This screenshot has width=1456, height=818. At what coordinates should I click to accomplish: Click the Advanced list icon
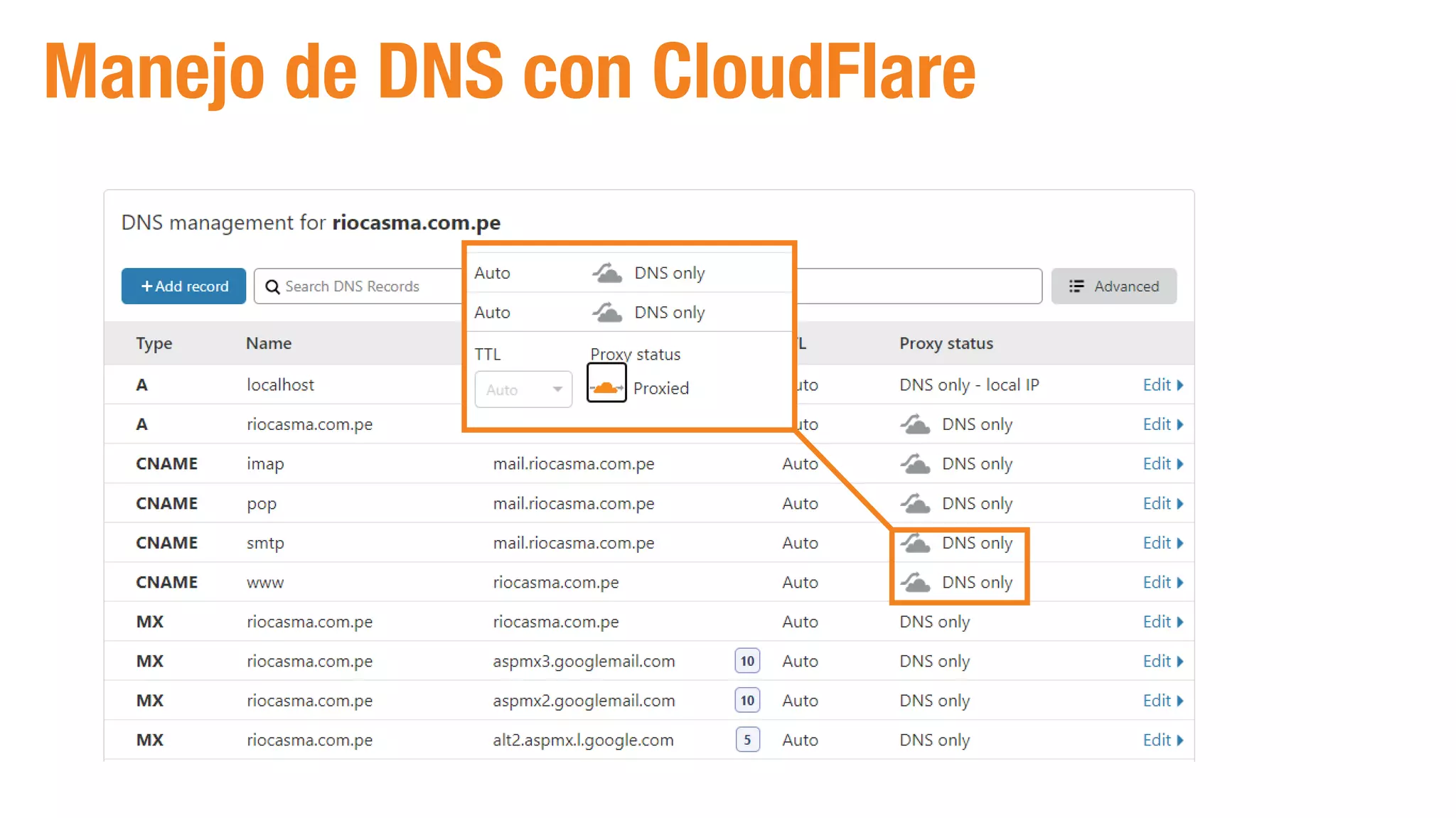pyautogui.click(x=1076, y=286)
